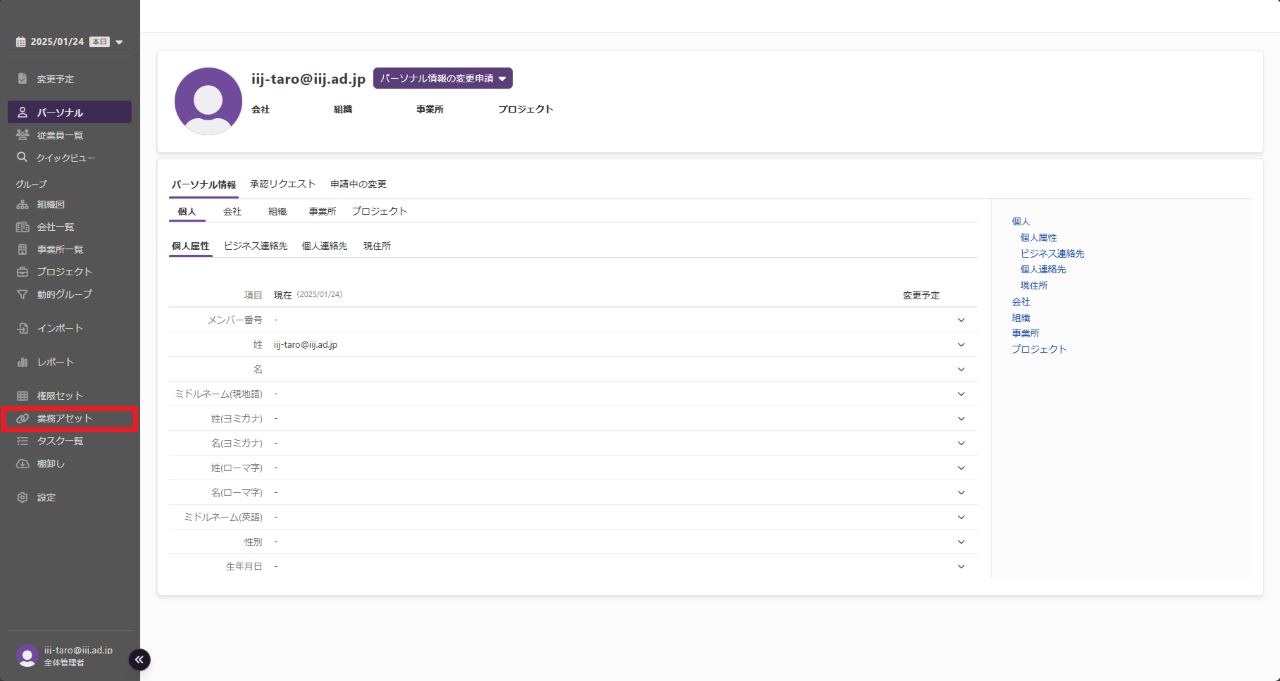The height and width of the screenshot is (681, 1280).
Task: Select 動的グループ filter icon in sidebar
Action: [x=23, y=294]
